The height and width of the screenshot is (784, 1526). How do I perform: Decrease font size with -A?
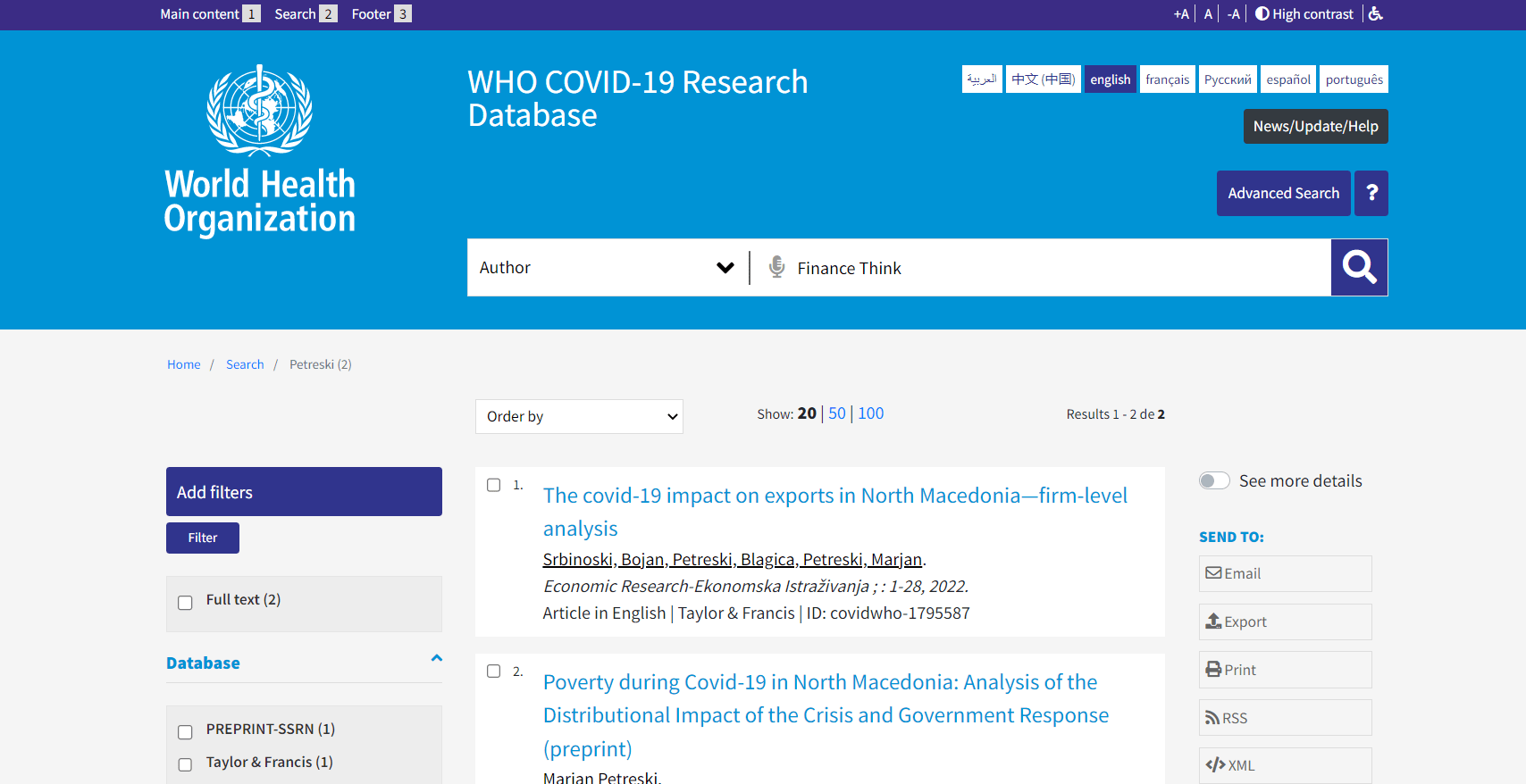1234,13
